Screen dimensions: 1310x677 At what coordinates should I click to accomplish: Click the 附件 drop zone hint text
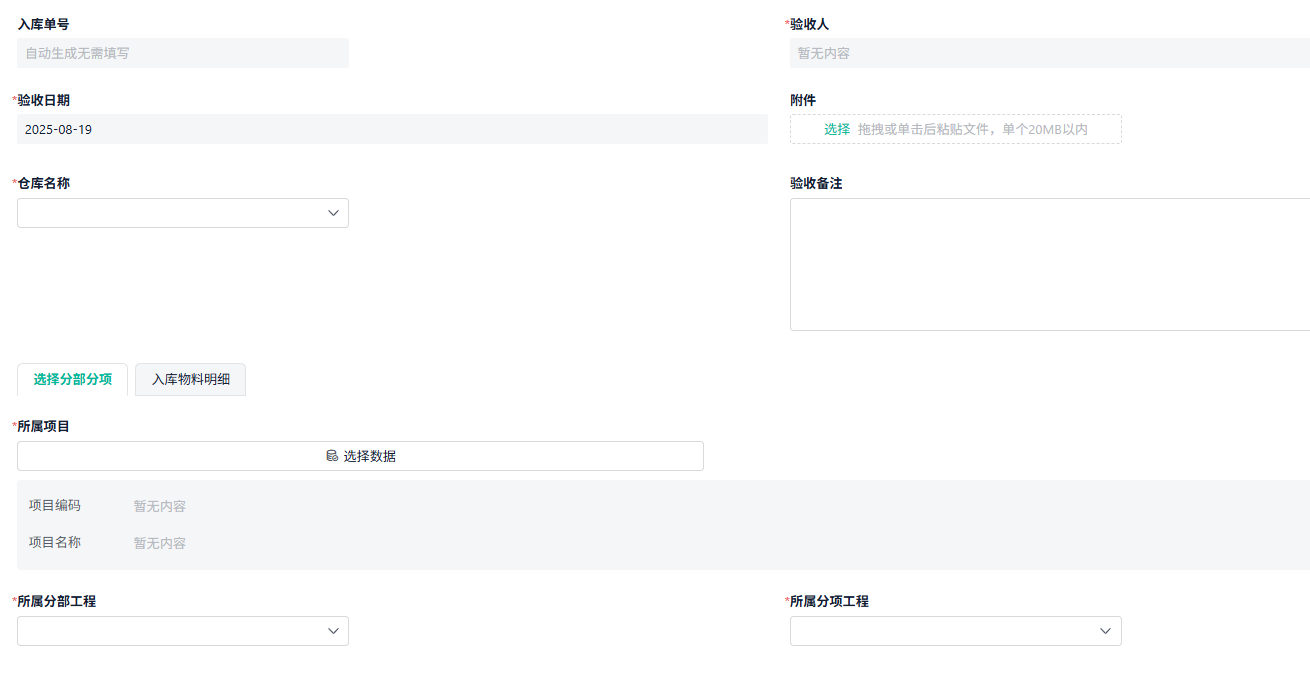click(972, 129)
